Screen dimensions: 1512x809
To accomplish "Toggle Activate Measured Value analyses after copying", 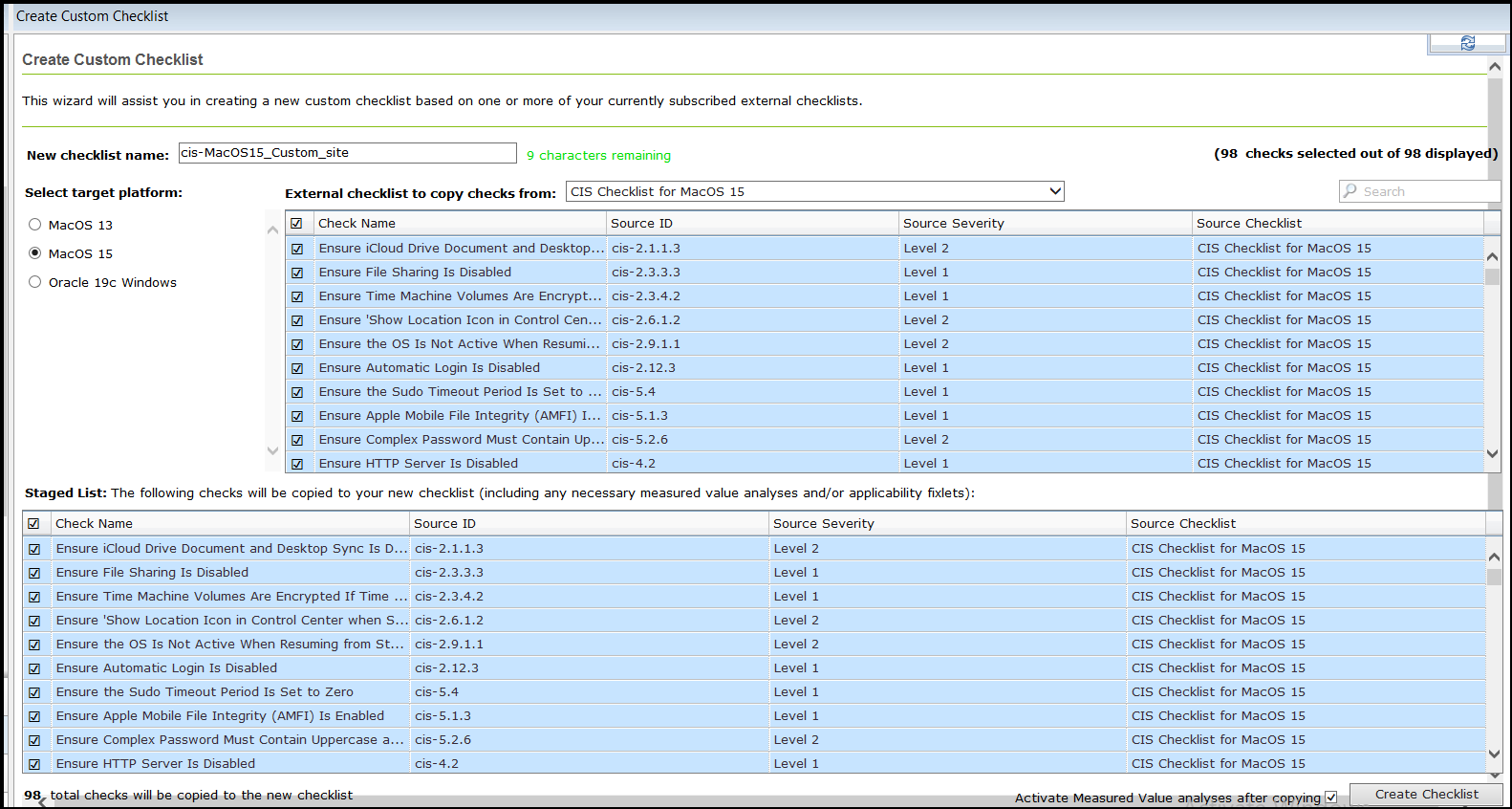I will (1330, 798).
